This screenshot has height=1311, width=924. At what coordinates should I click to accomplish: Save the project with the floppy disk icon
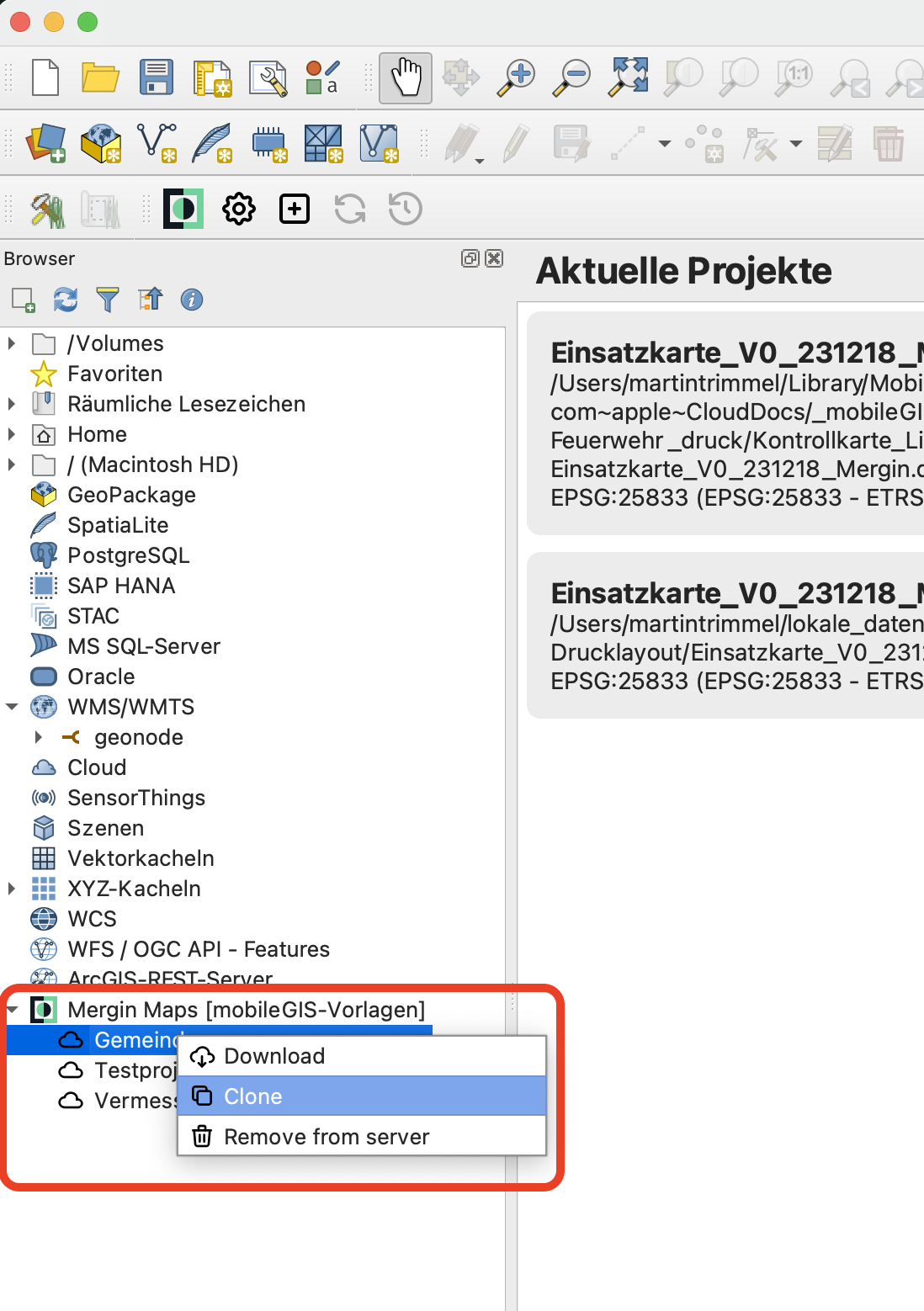(156, 77)
